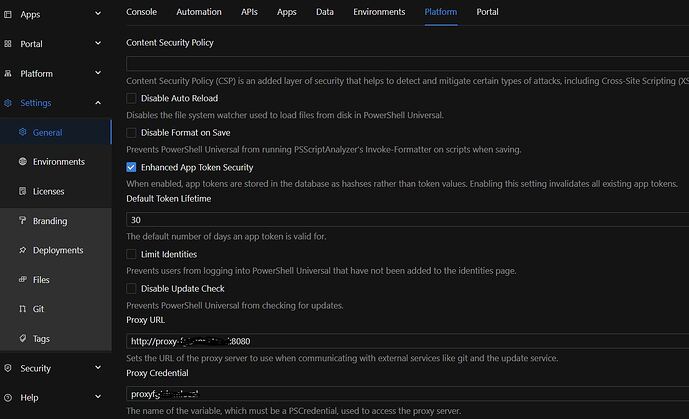The height and width of the screenshot is (419, 689).
Task: Collapse the Settings section chevron
Action: click(98, 102)
